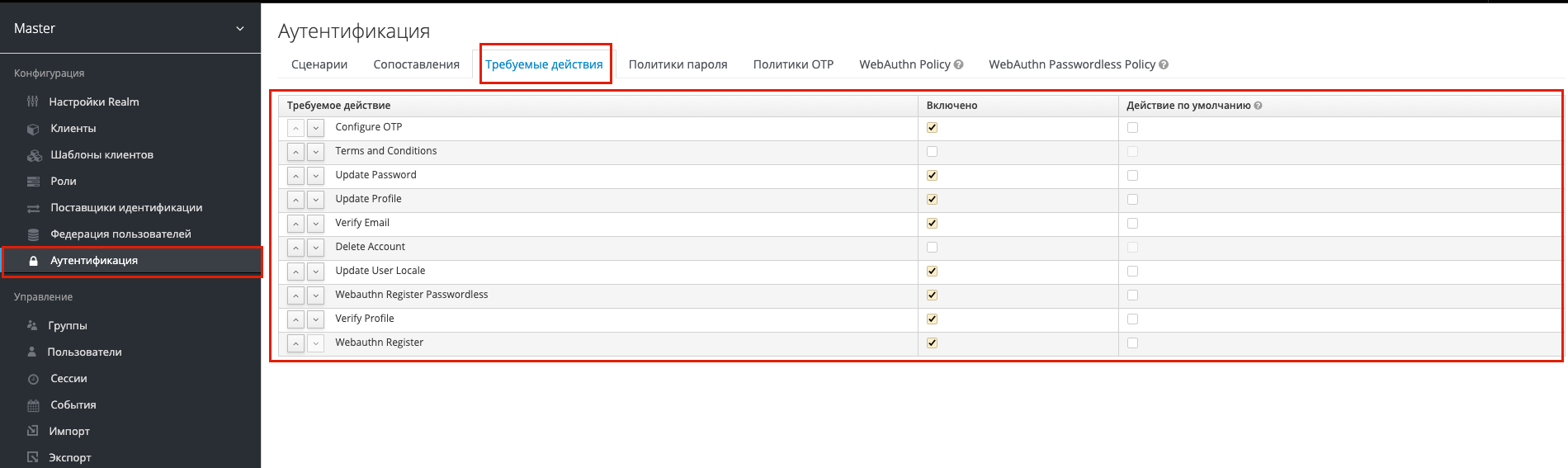Move Configure OTP down with arrow
The width and height of the screenshot is (1568, 468).
315,128
